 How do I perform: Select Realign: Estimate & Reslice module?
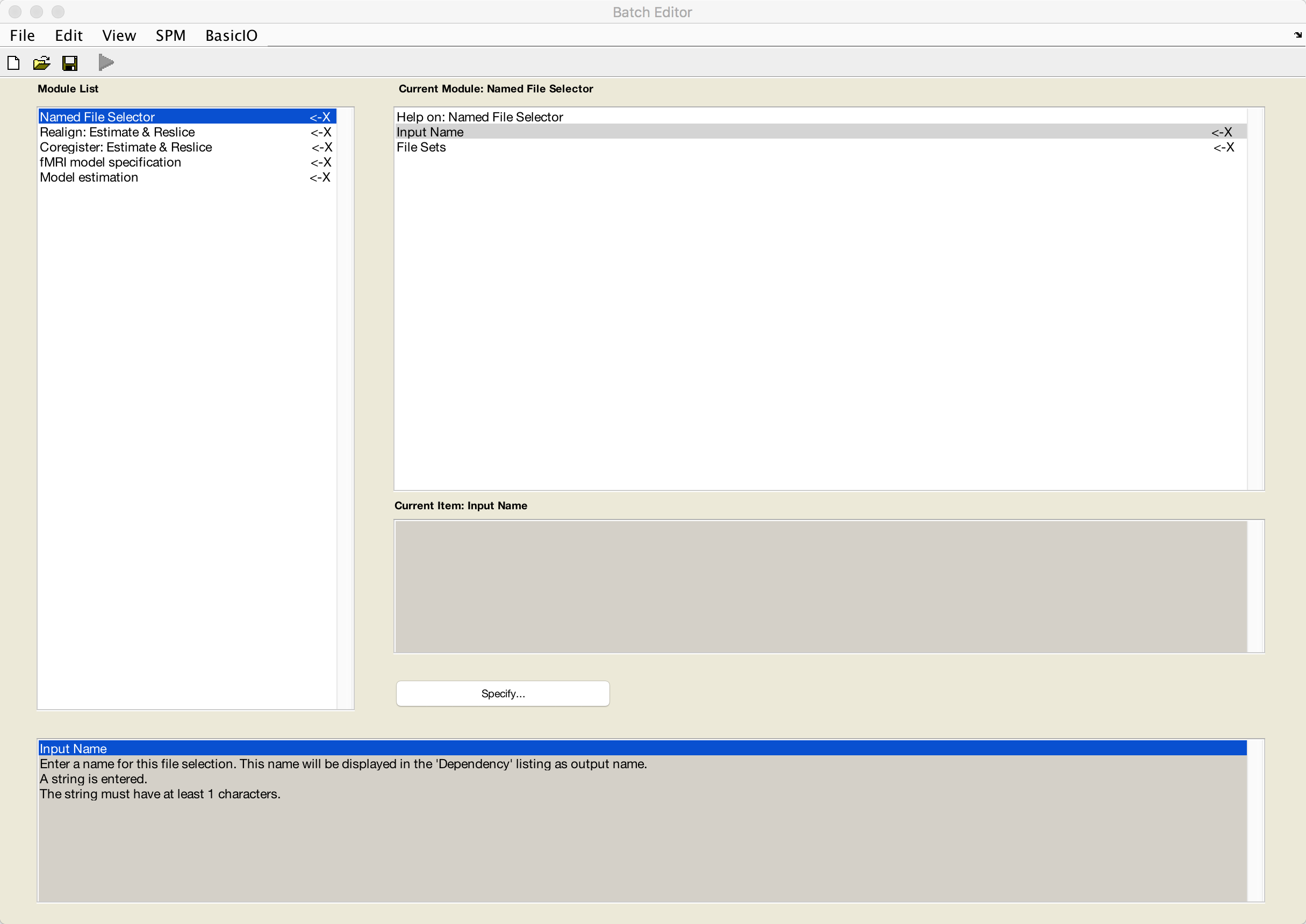[x=187, y=132]
